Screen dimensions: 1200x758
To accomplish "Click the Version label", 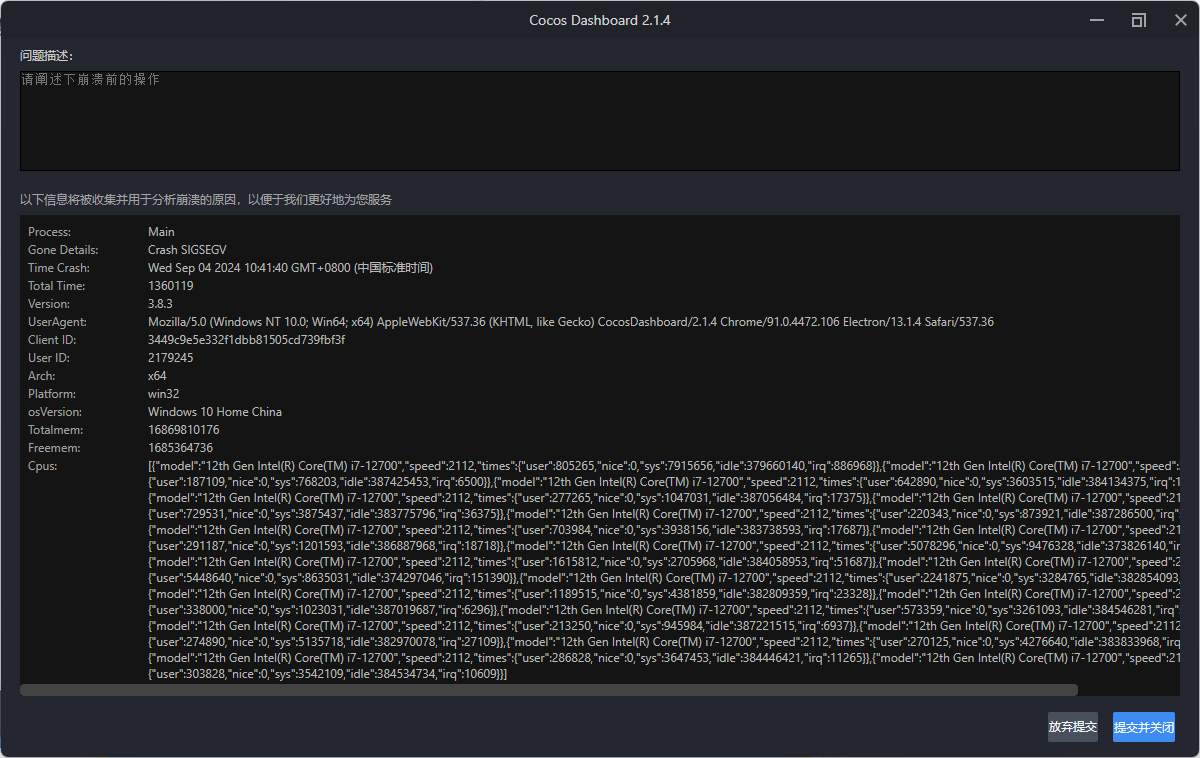I will pos(49,304).
